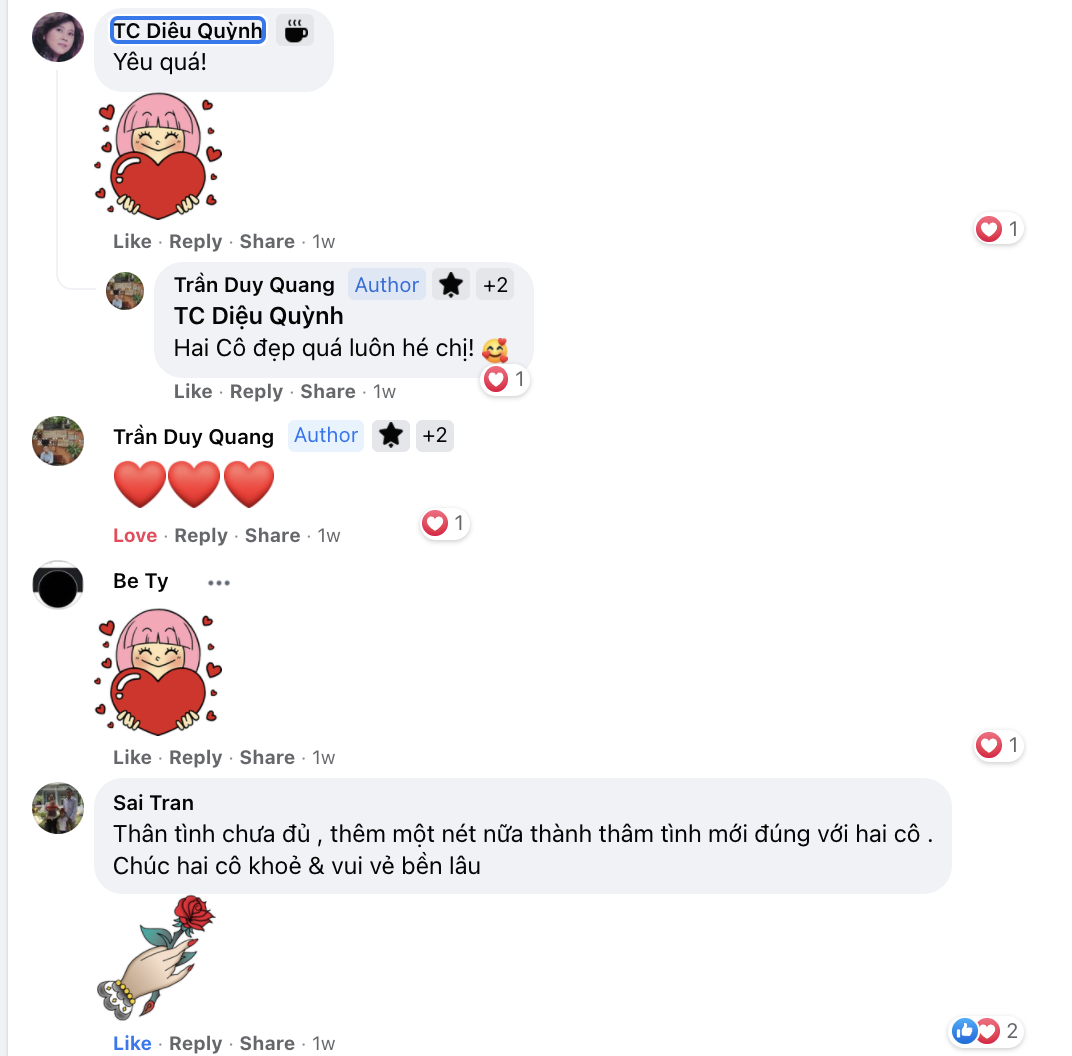
Task: Expand +2 badges in Trần Duy Quang's reply
Action: pos(495,285)
